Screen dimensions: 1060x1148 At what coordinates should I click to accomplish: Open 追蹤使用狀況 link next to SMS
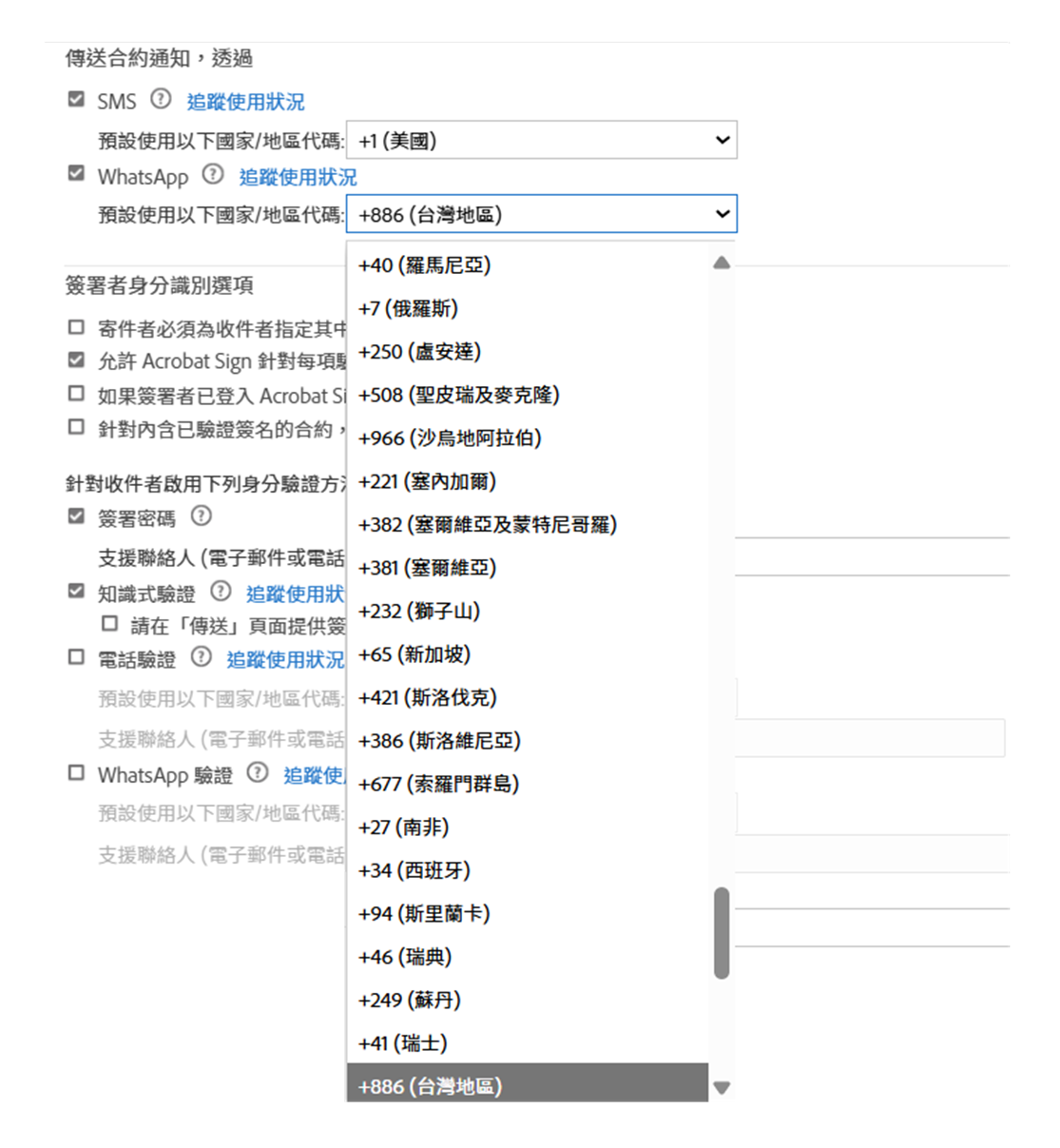[x=245, y=102]
